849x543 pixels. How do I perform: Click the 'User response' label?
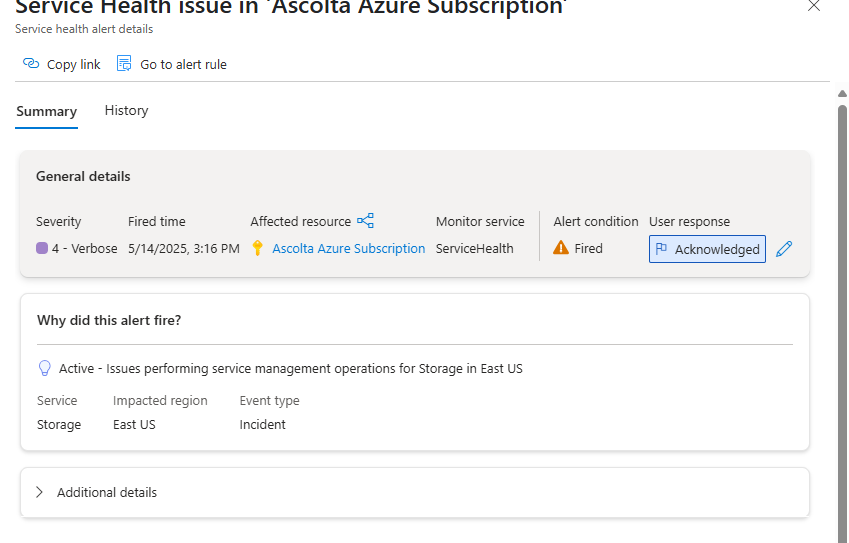tap(689, 221)
